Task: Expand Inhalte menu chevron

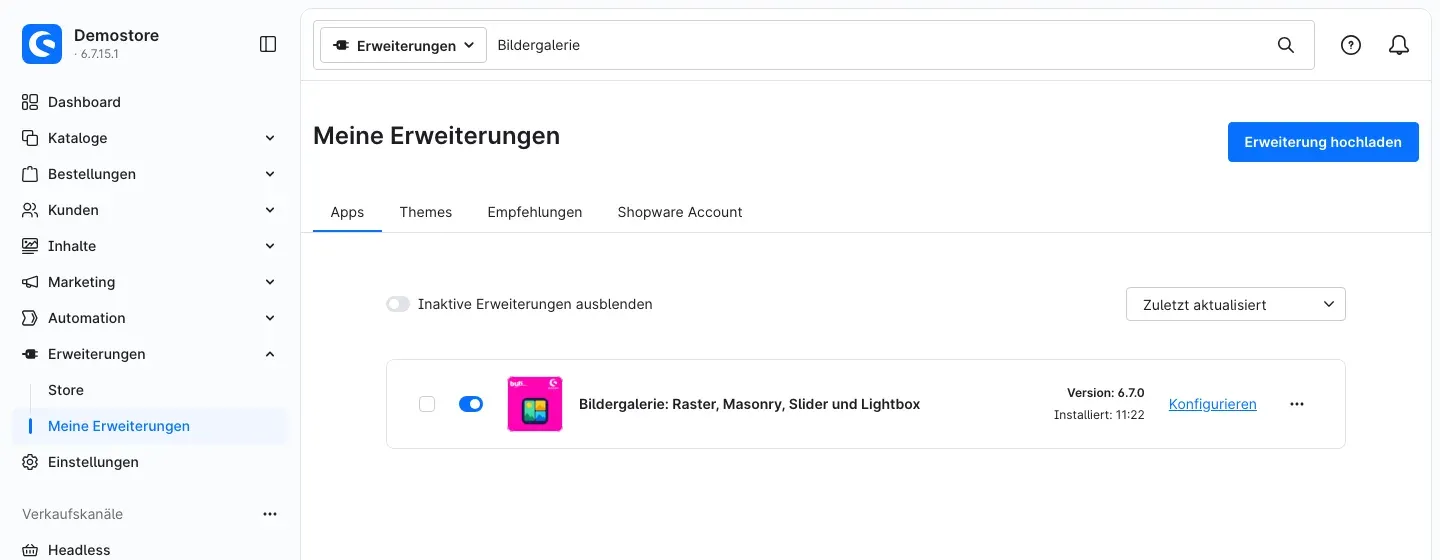Action: pyautogui.click(x=270, y=246)
